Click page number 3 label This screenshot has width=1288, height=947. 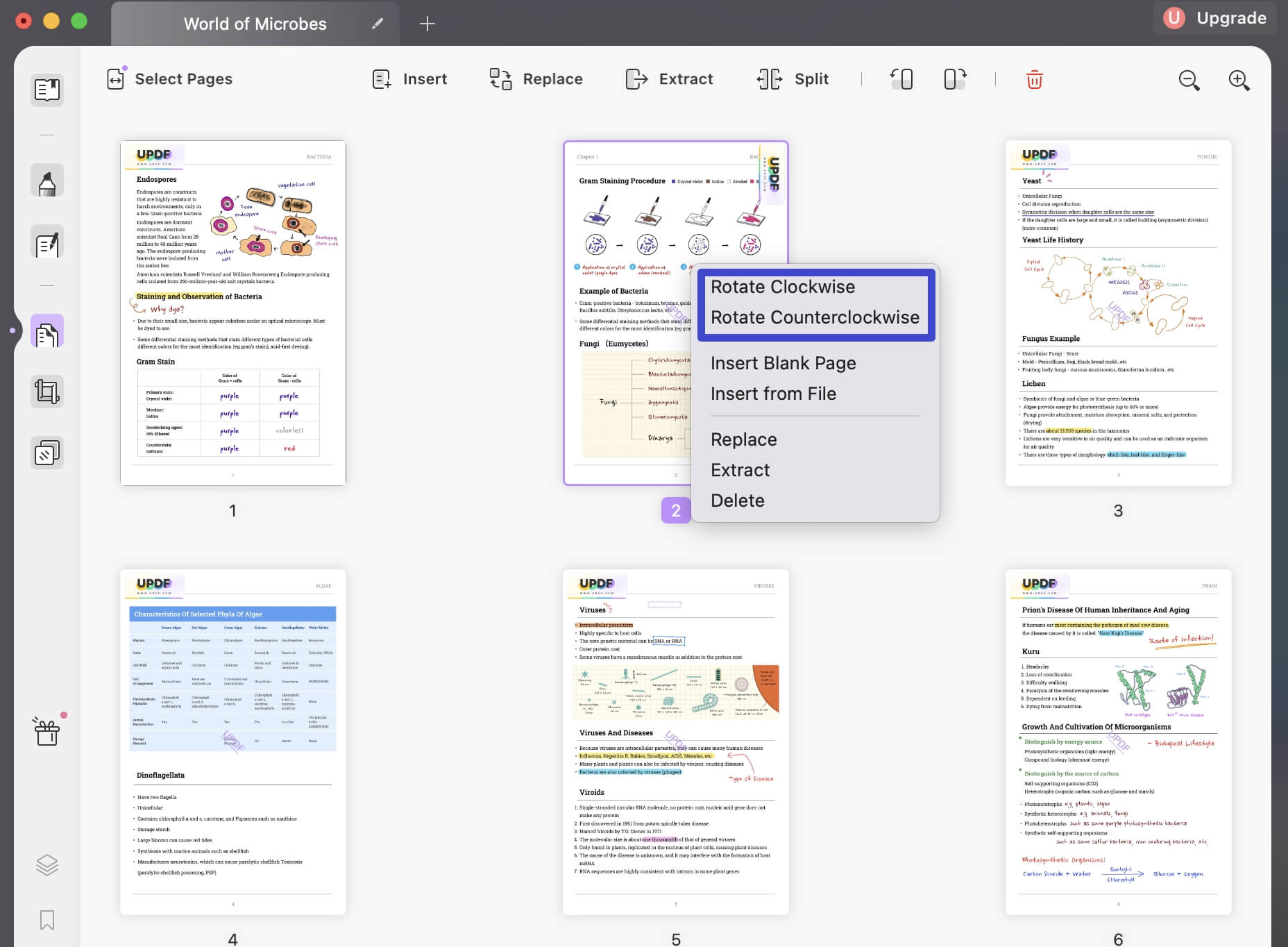click(1118, 510)
